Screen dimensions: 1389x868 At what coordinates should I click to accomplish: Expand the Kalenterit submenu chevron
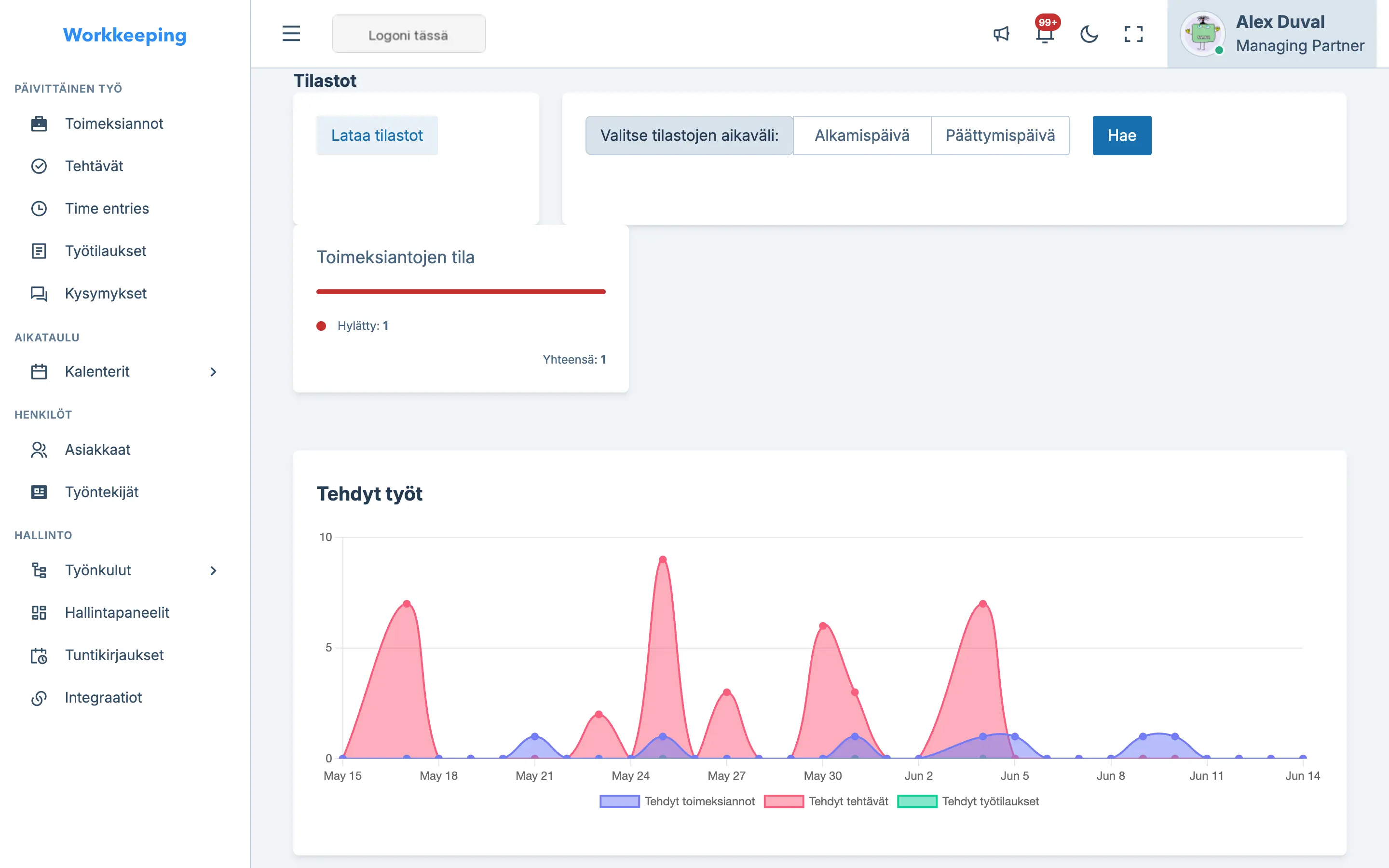click(x=213, y=371)
